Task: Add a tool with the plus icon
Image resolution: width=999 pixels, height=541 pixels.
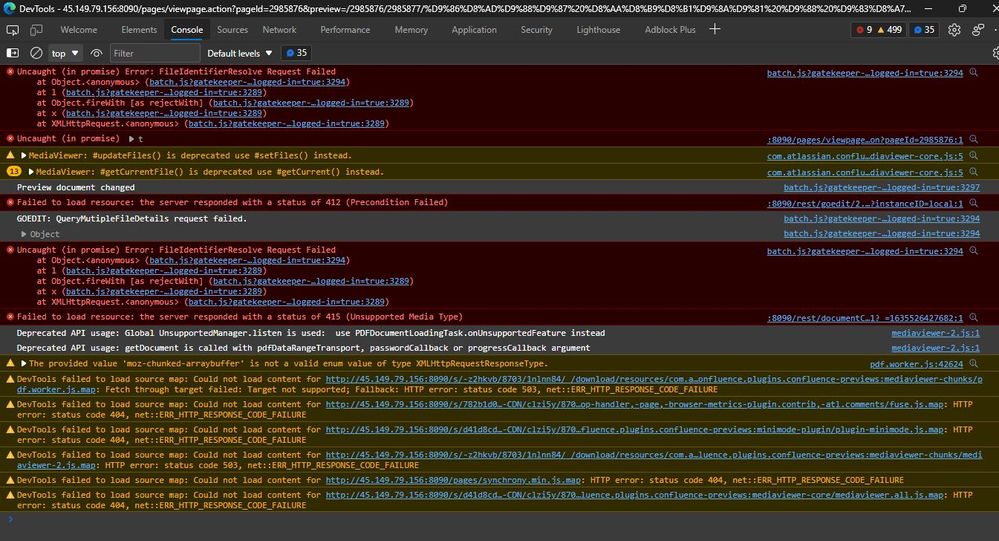Action: [x=715, y=29]
